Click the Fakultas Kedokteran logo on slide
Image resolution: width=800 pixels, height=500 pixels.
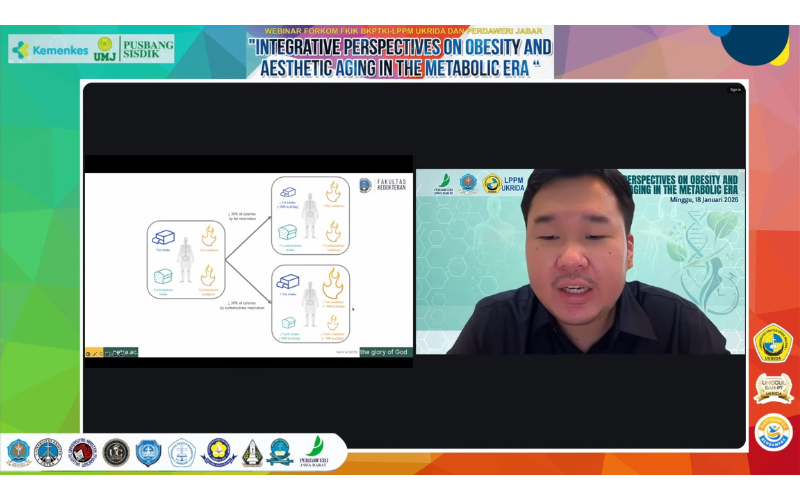tap(384, 185)
